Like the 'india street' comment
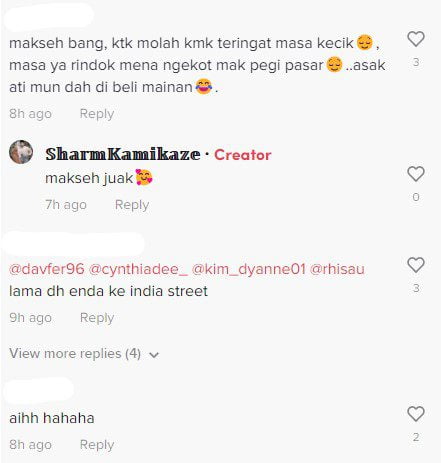441x463 pixels. (x=416, y=265)
